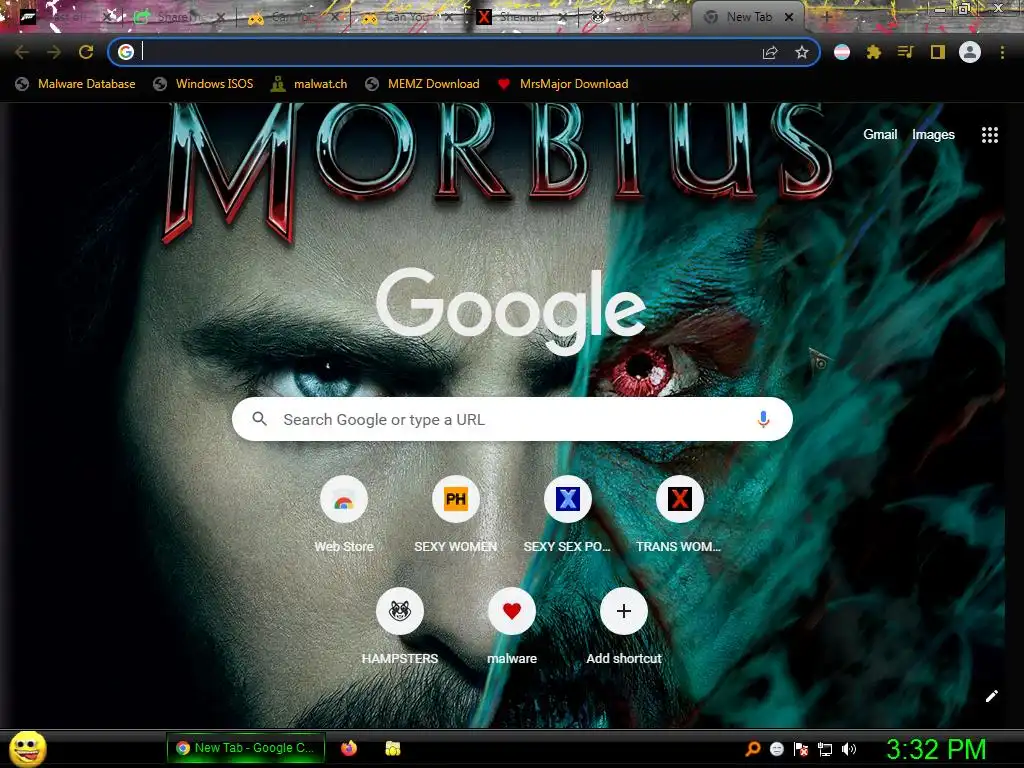The width and height of the screenshot is (1024, 768).
Task: Share this page using the share icon
Action: tap(770, 53)
